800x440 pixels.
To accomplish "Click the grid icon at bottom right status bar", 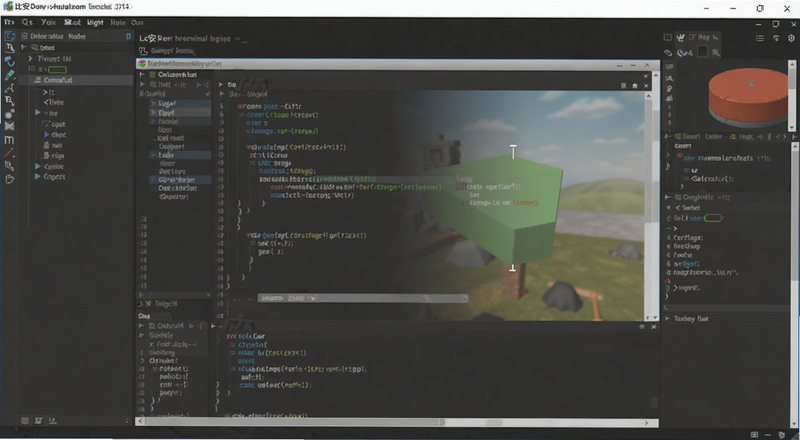I will 755,434.
